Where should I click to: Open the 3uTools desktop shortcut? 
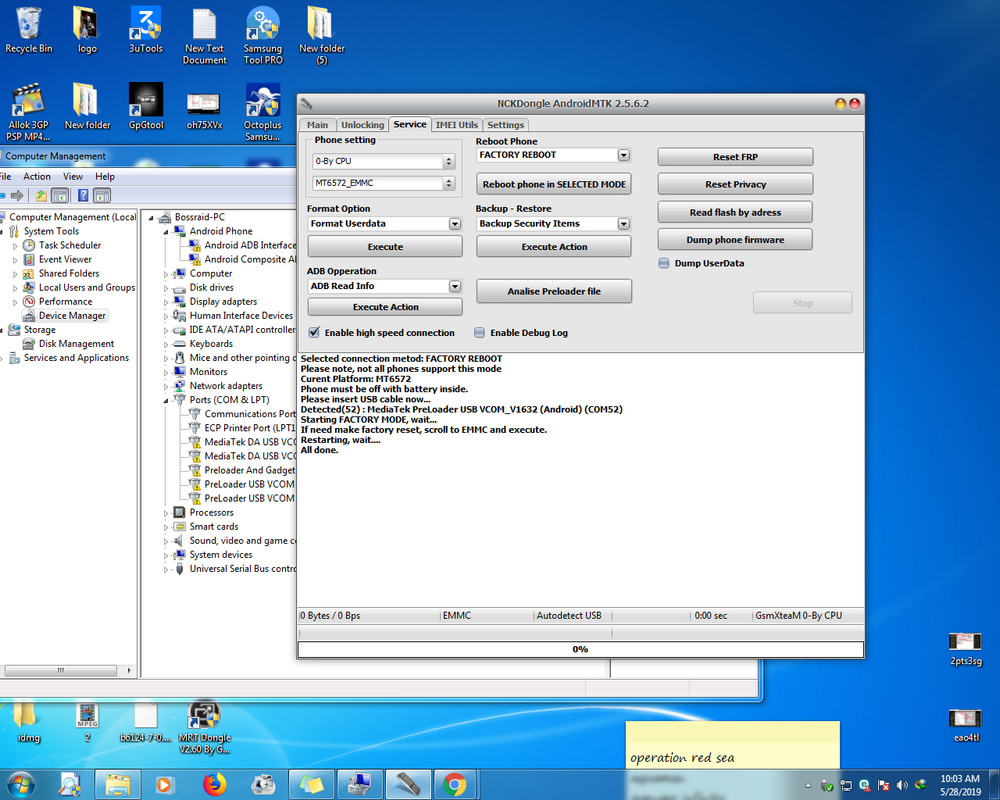[145, 30]
